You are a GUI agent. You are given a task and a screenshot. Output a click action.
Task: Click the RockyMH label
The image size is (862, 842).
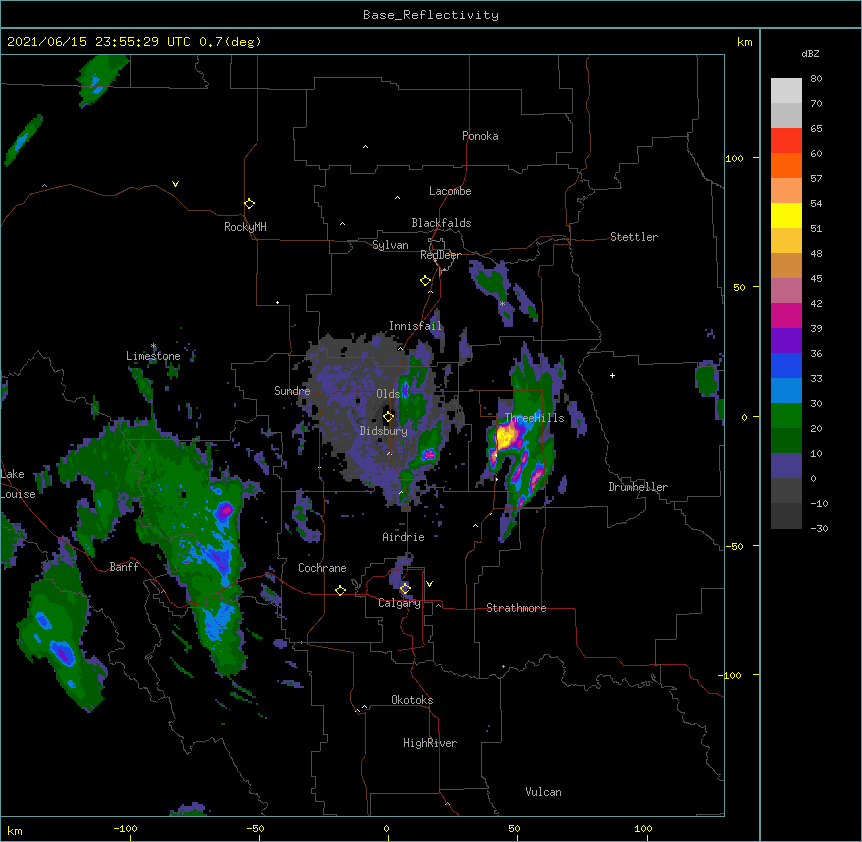pos(245,226)
